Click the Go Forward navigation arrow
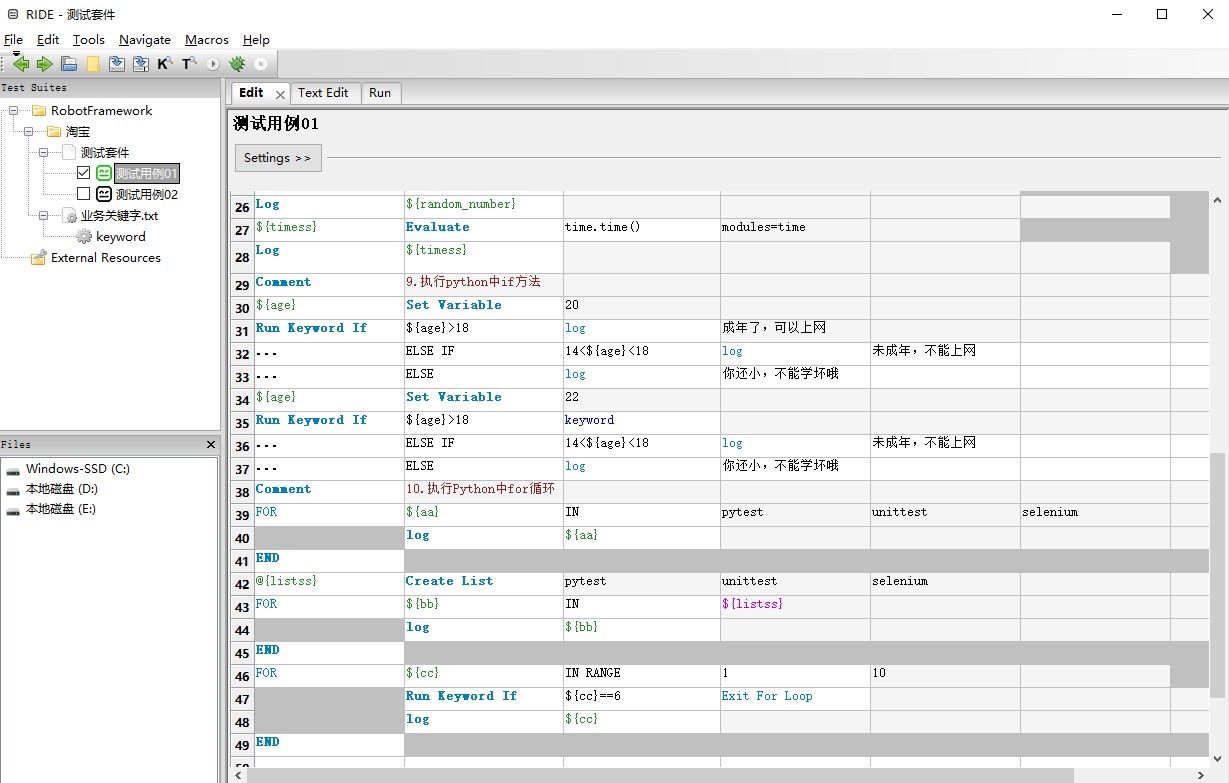This screenshot has height=783, width=1229. click(44, 63)
